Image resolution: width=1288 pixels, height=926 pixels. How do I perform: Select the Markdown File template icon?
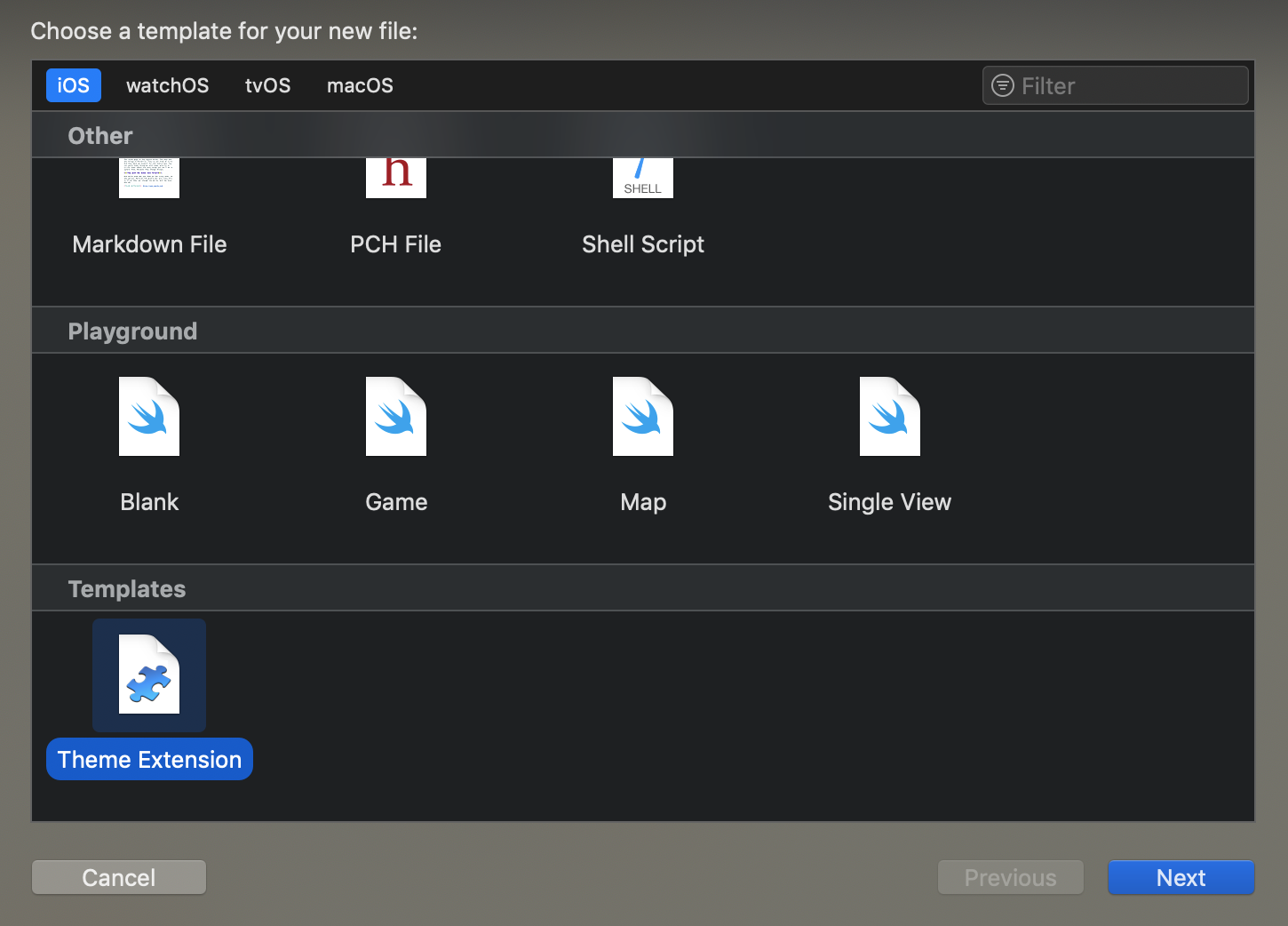[x=149, y=178]
